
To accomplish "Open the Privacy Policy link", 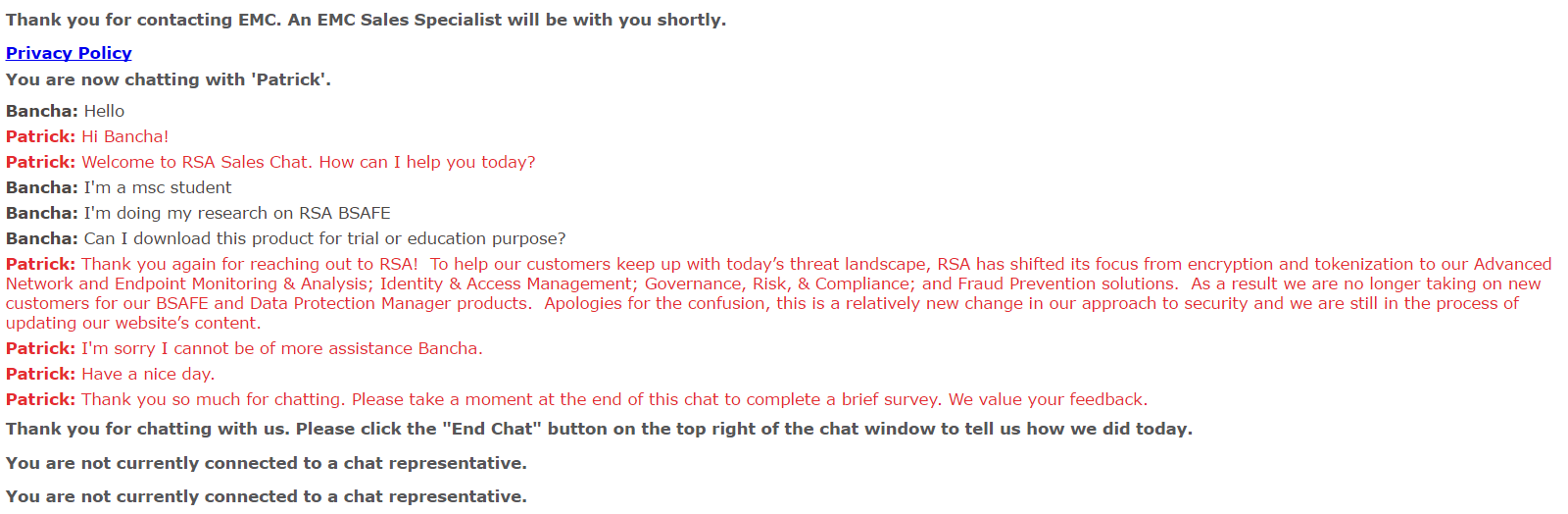I will pyautogui.click(x=69, y=53).
